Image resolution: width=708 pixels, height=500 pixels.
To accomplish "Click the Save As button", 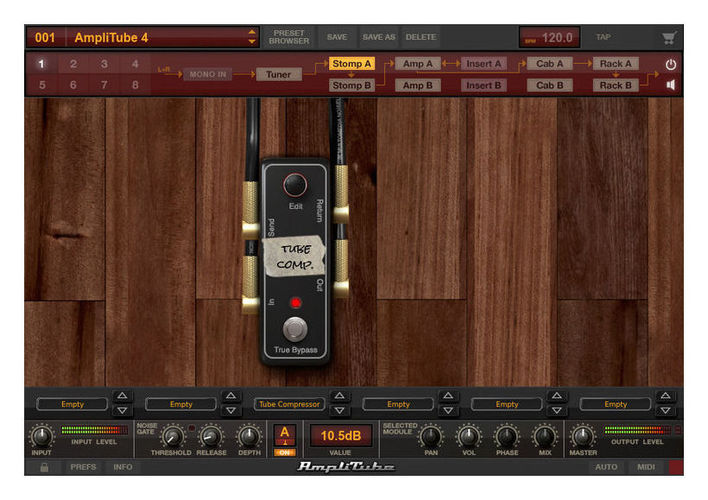I will [x=378, y=37].
